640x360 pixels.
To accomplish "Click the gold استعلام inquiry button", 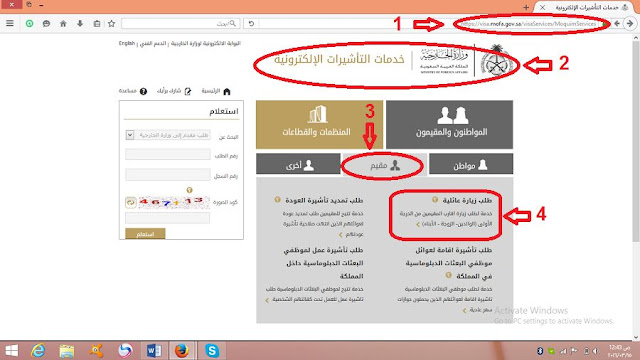I will tap(145, 234).
